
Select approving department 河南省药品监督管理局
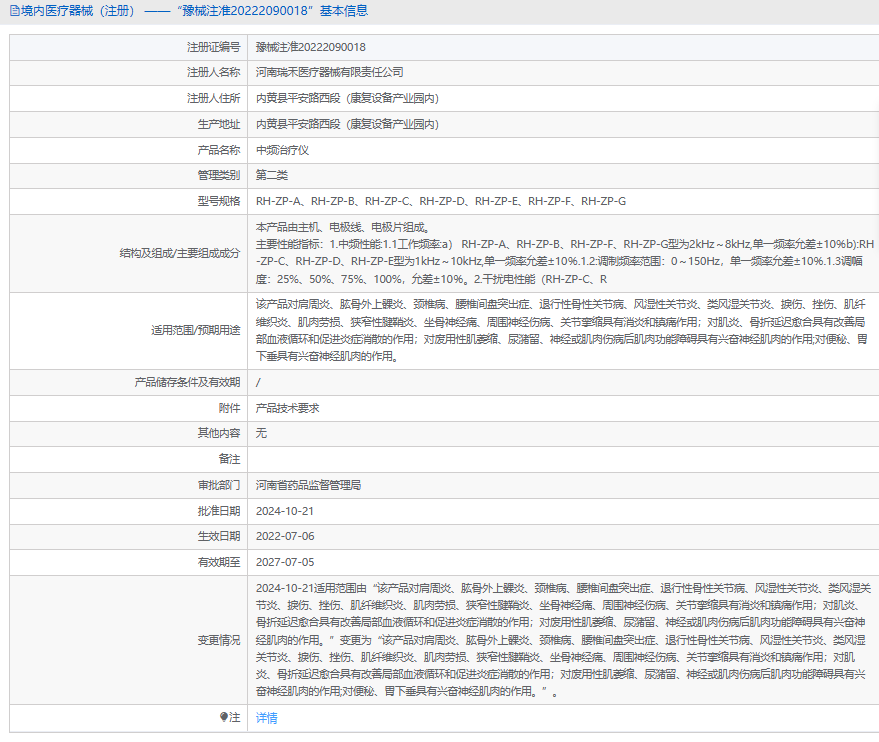(308, 485)
